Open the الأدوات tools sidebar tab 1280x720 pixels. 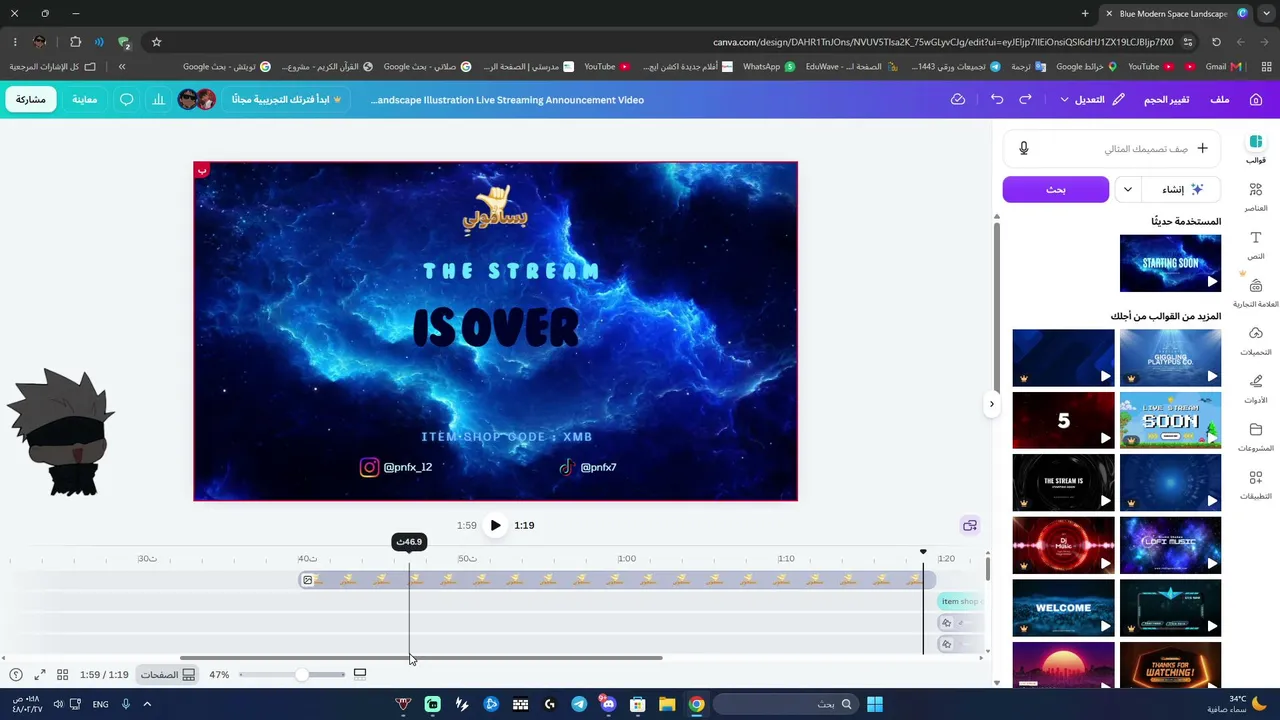tap(1255, 389)
